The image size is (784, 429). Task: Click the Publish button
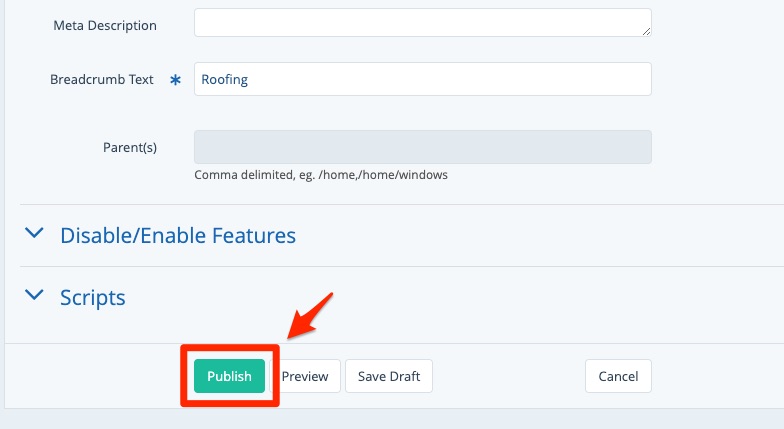tap(229, 376)
